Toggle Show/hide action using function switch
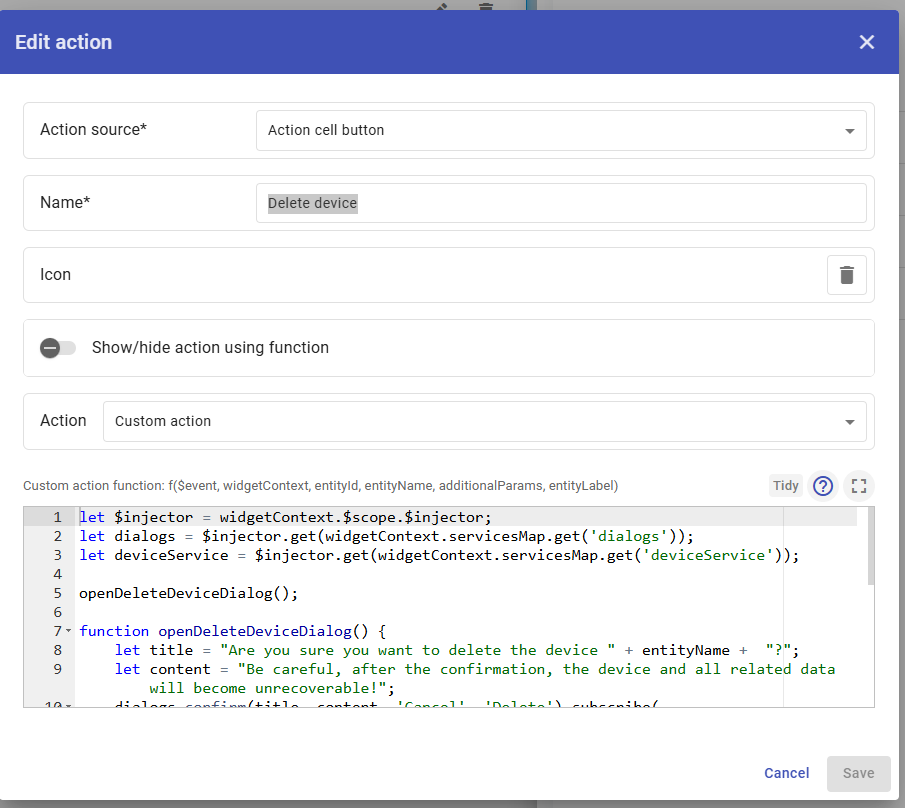905x808 pixels. 58,348
